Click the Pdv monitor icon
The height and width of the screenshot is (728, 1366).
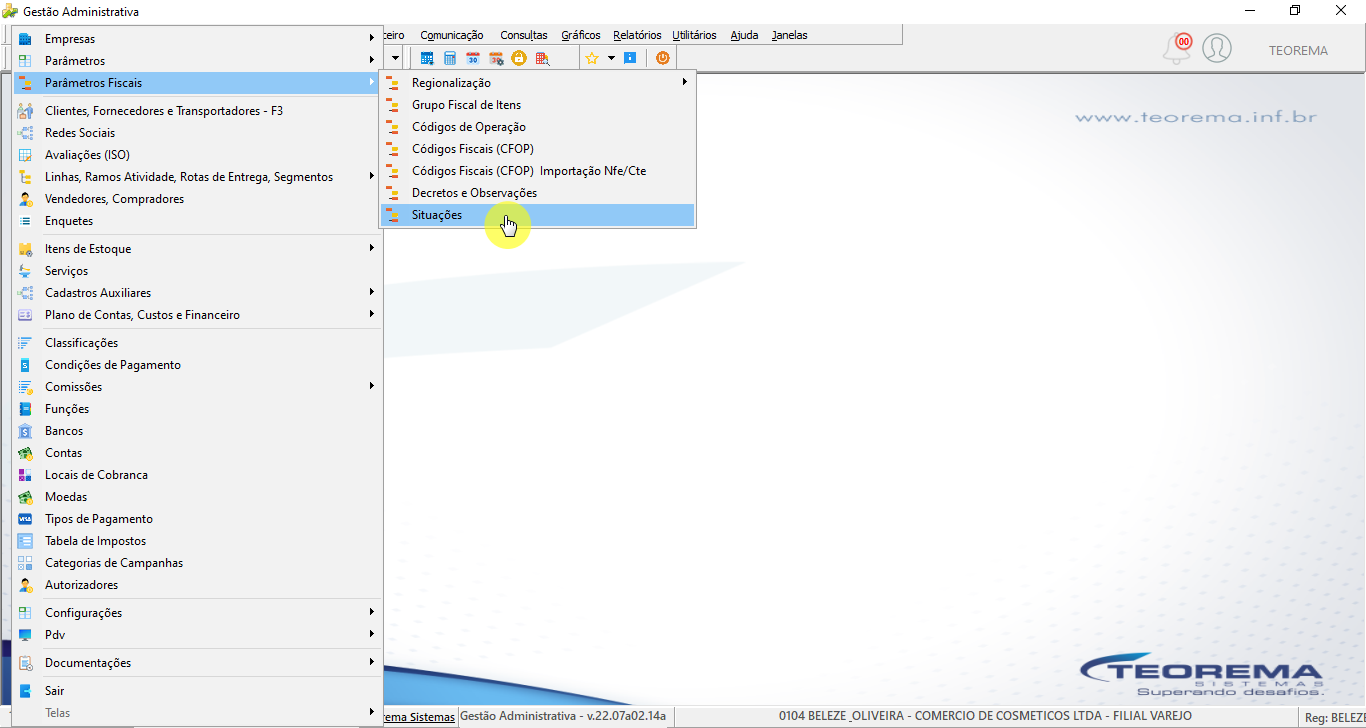pos(25,635)
